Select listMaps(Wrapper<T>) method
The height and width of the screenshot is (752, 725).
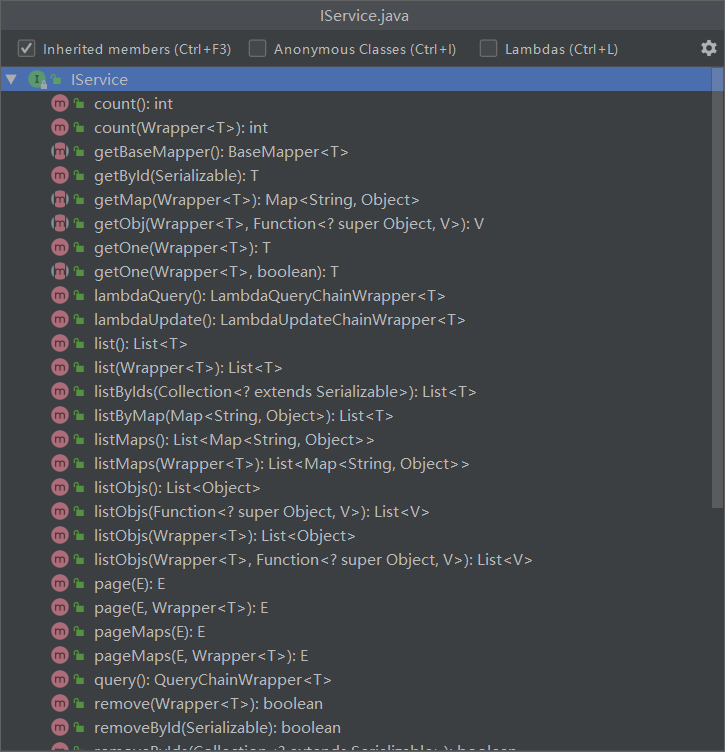(x=281, y=463)
